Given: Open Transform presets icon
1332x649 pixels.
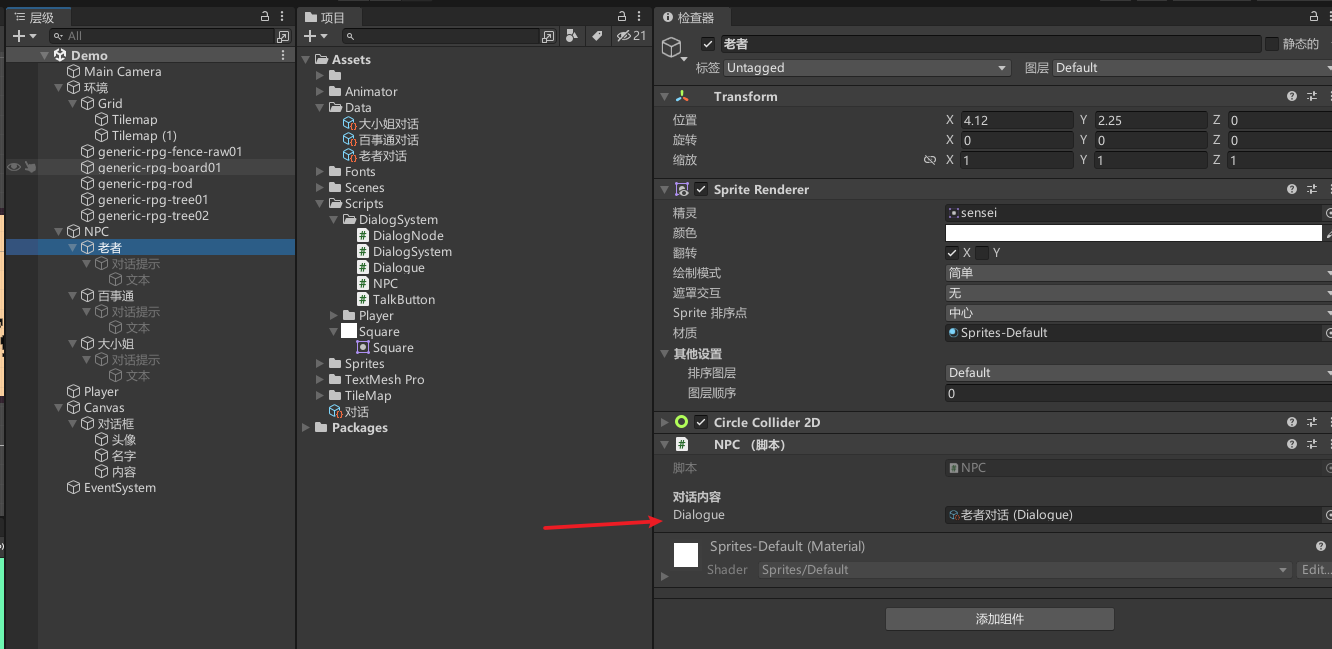Looking at the screenshot, I should pyautogui.click(x=1311, y=97).
